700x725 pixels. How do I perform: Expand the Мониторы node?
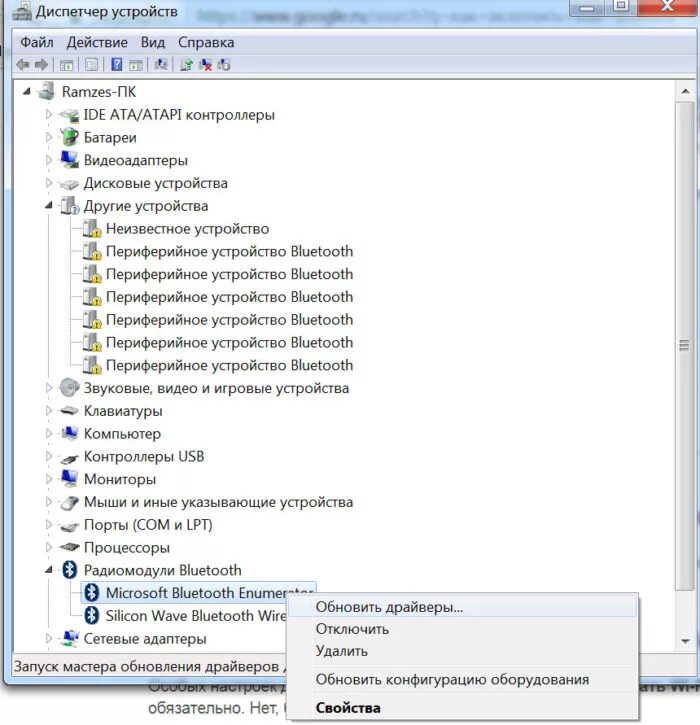(49, 479)
